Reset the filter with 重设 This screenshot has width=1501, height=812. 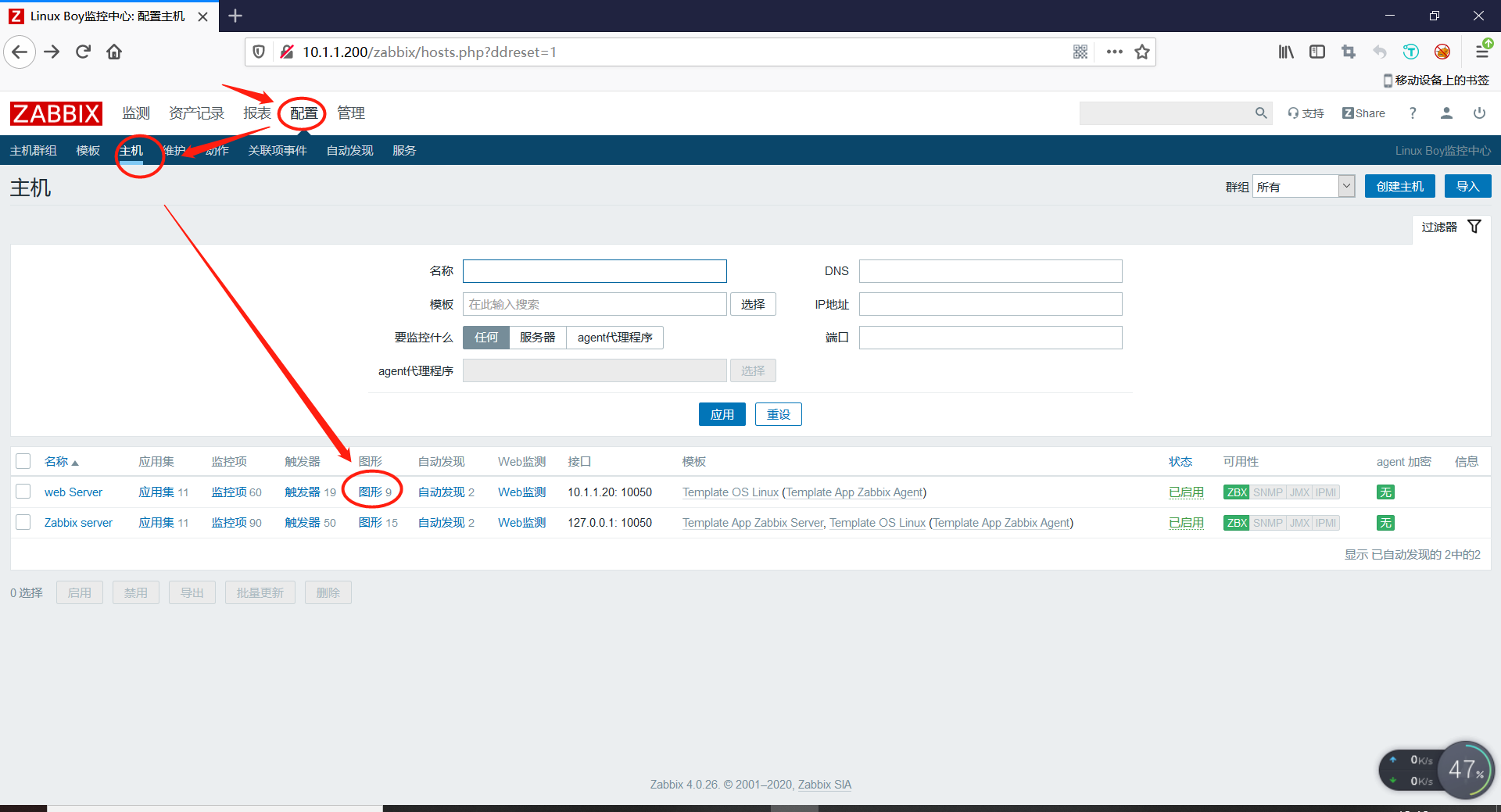(779, 414)
